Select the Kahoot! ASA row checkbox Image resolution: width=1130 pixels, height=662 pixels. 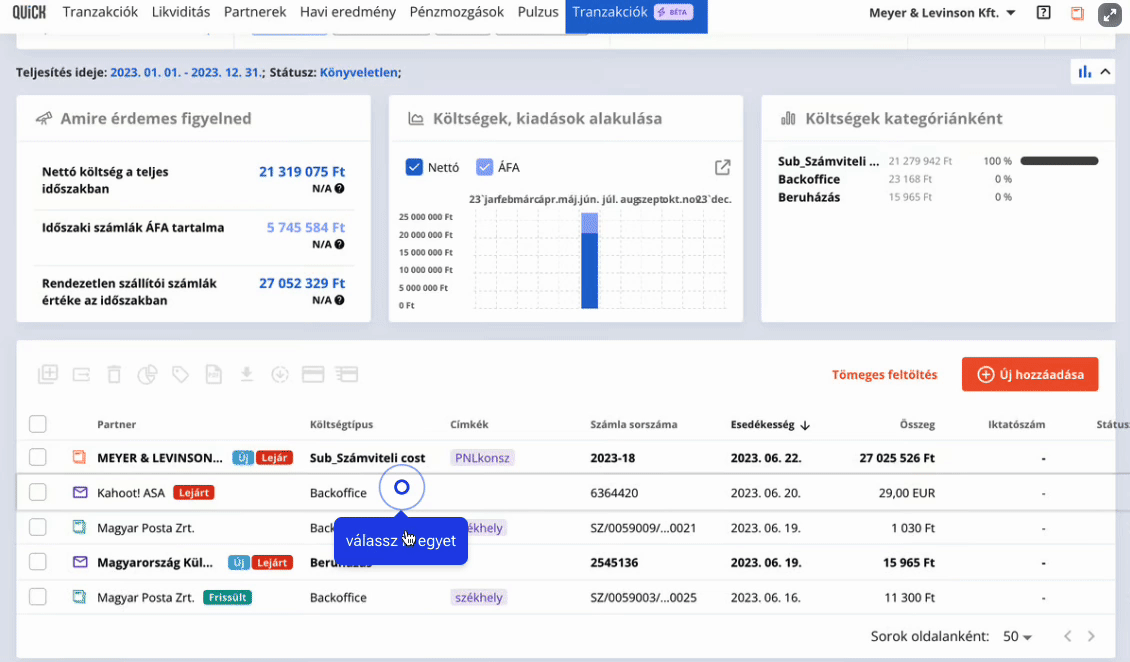[37, 493]
